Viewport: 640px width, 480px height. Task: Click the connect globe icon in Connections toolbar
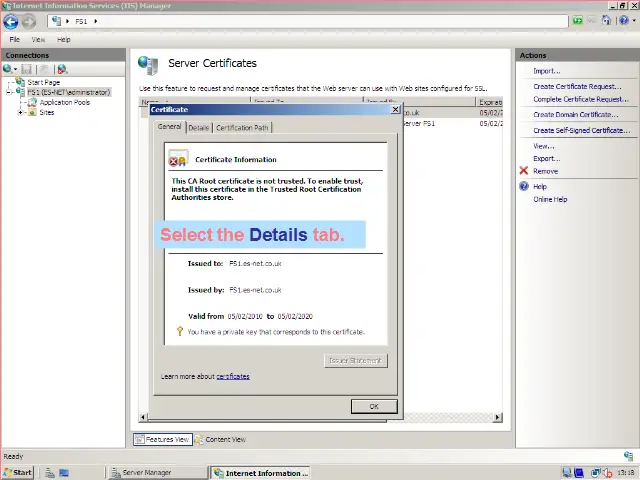coord(7,69)
